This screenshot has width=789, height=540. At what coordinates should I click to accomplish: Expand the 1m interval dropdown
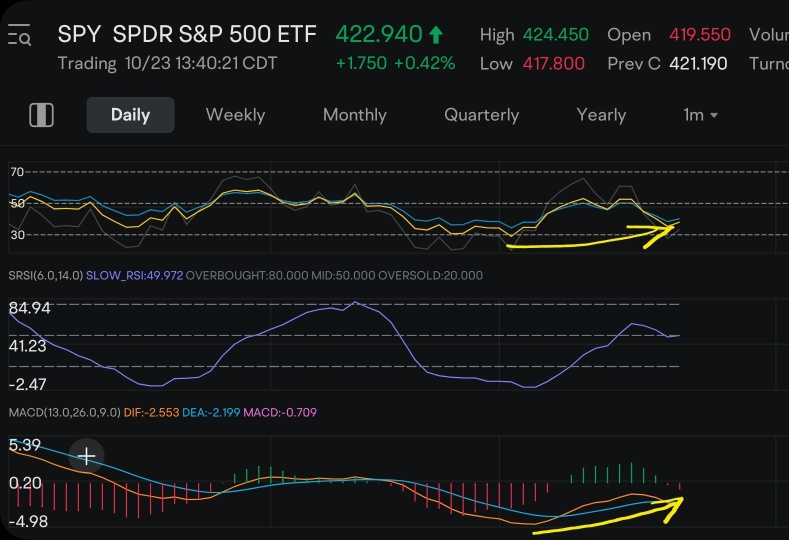[700, 115]
